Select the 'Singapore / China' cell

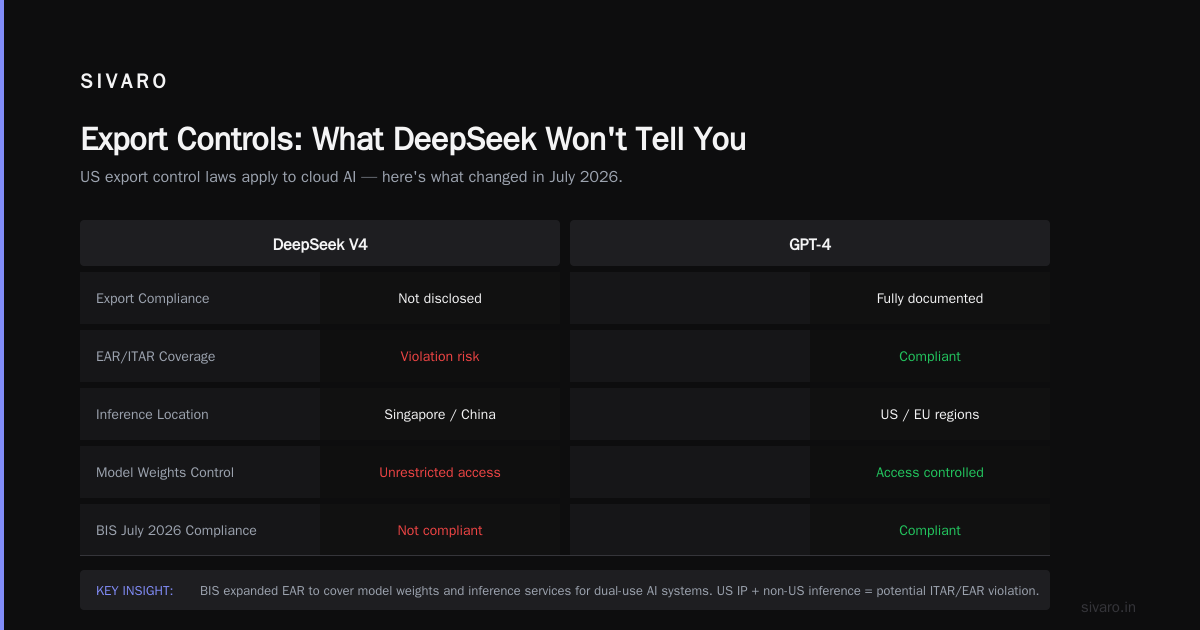[440, 414]
